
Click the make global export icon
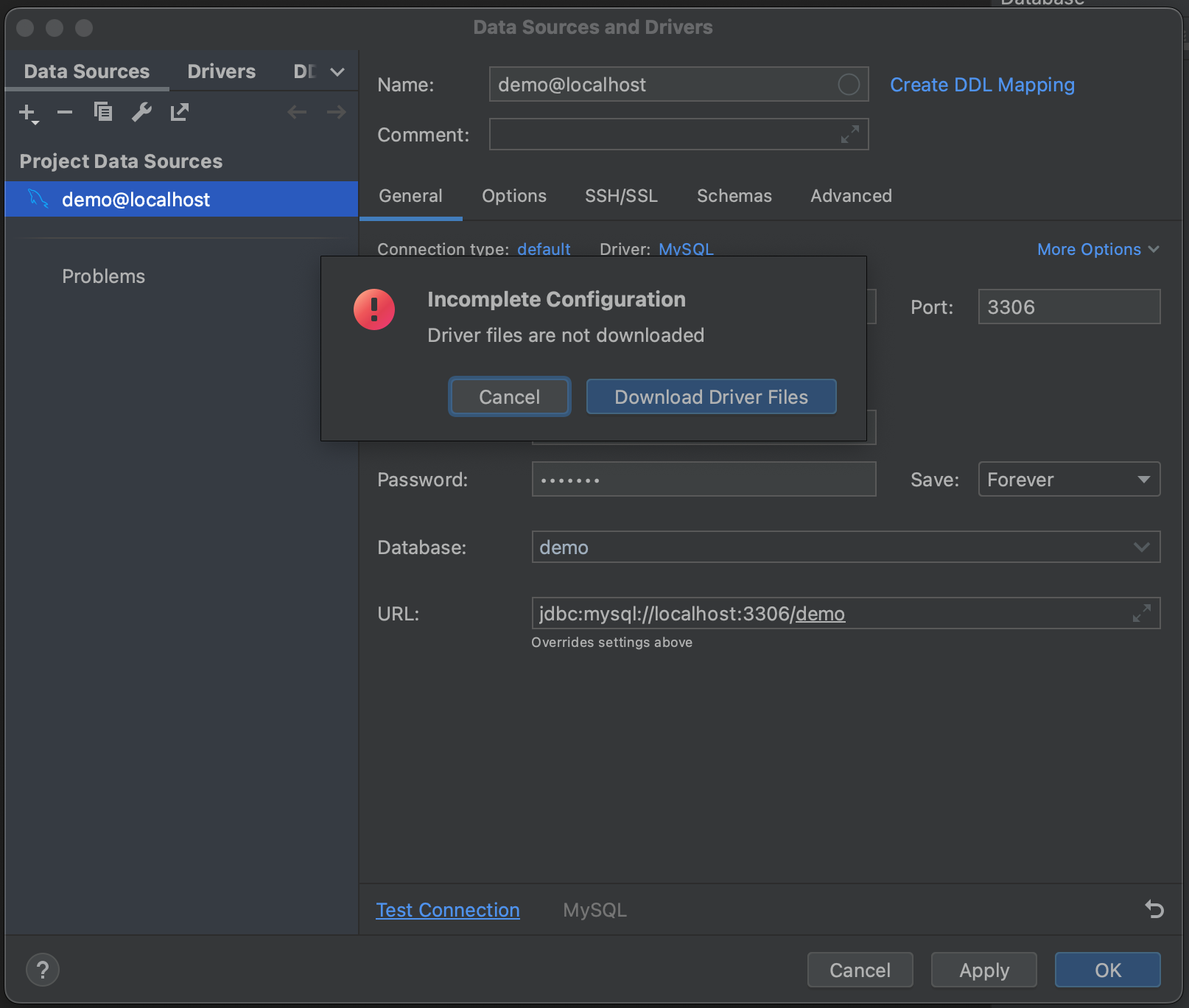tap(180, 112)
